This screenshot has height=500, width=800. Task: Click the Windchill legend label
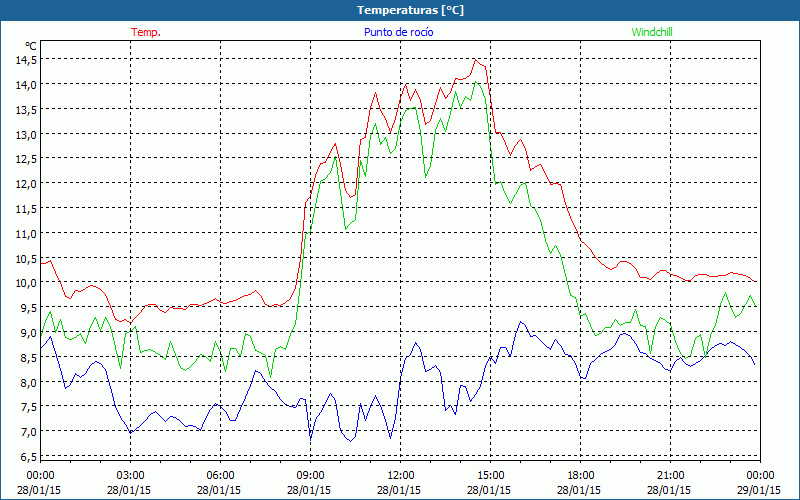652,32
